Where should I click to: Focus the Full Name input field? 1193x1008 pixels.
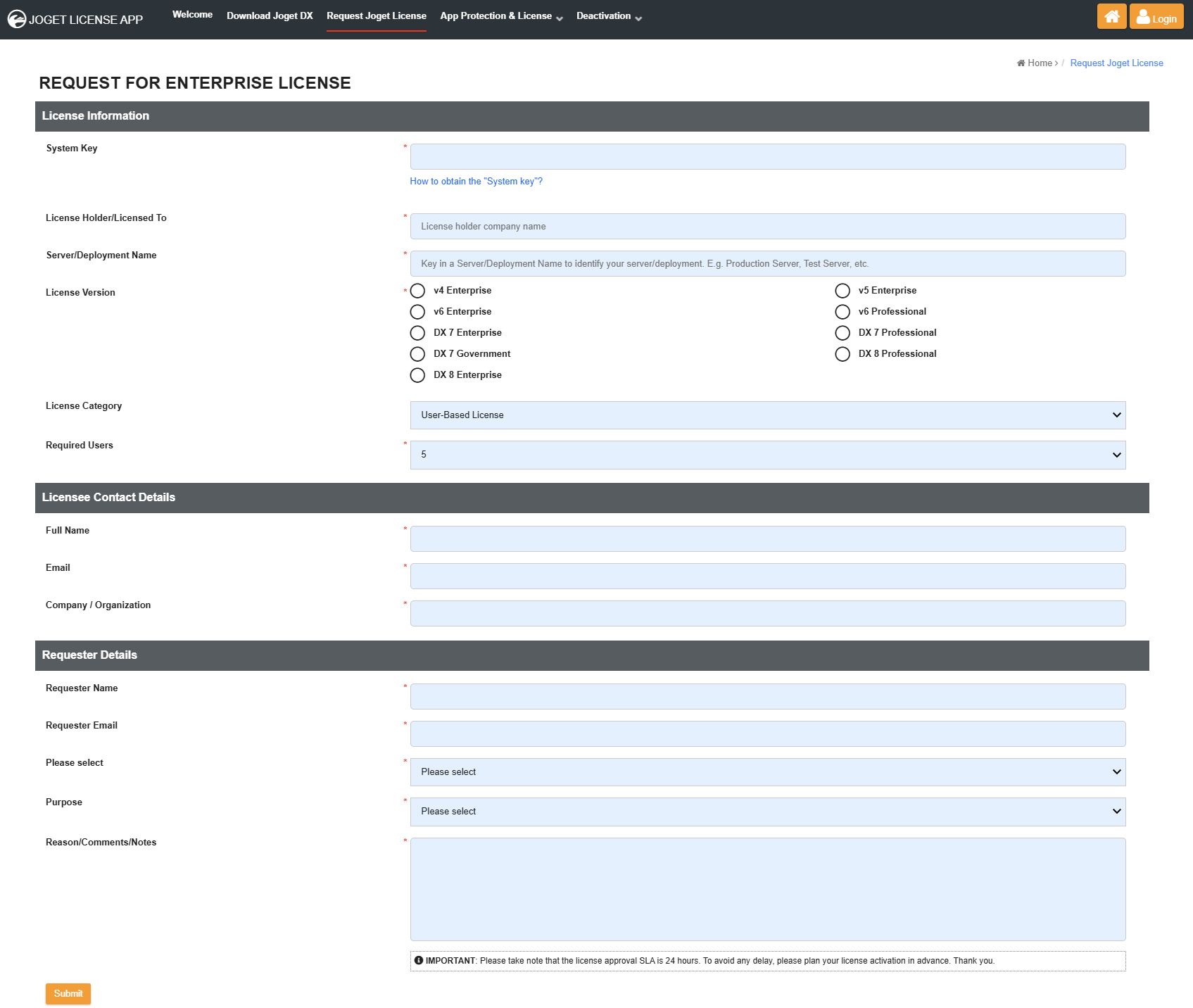[x=768, y=539]
